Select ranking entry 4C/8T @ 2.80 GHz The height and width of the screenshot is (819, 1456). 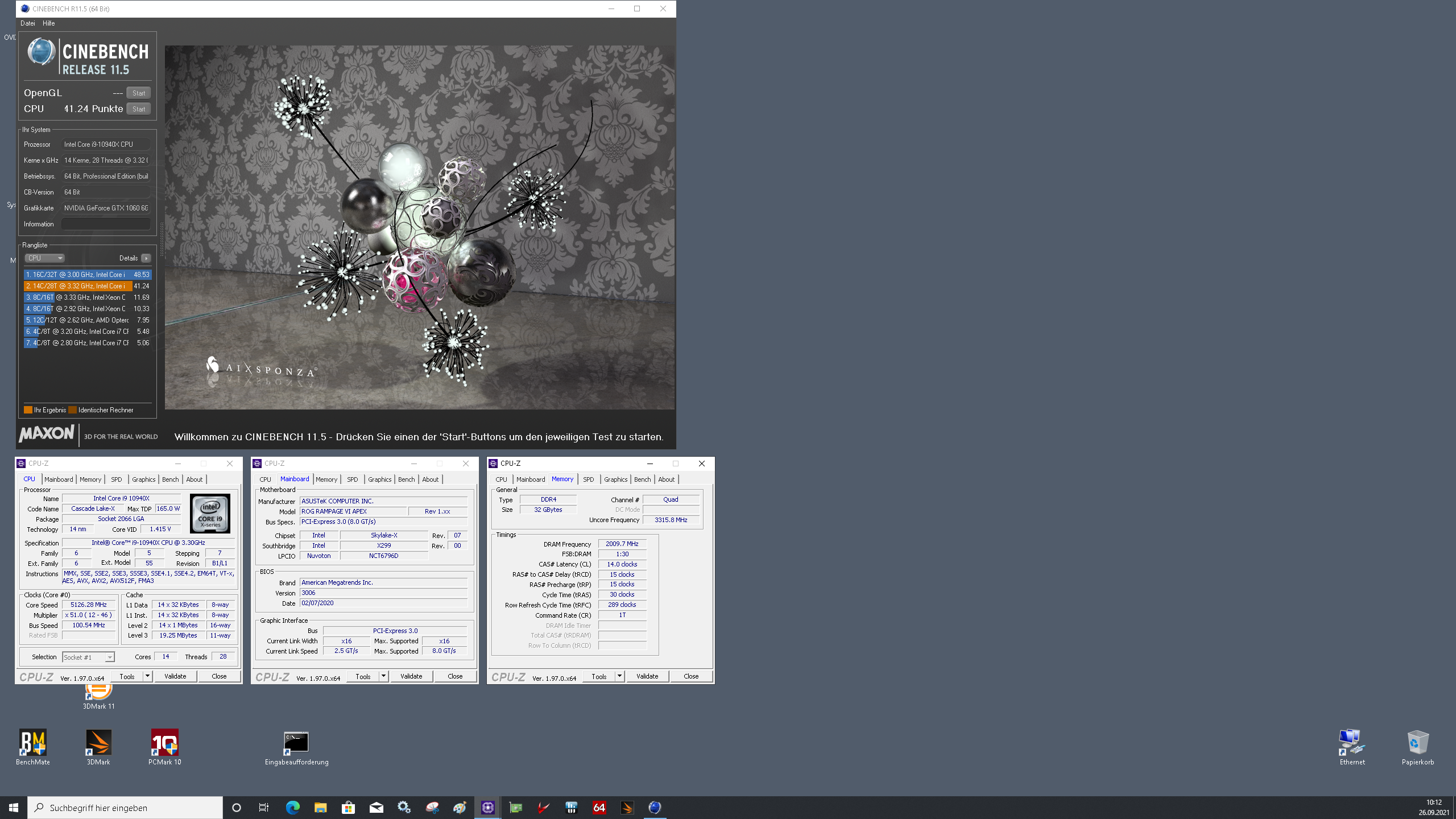[88, 343]
